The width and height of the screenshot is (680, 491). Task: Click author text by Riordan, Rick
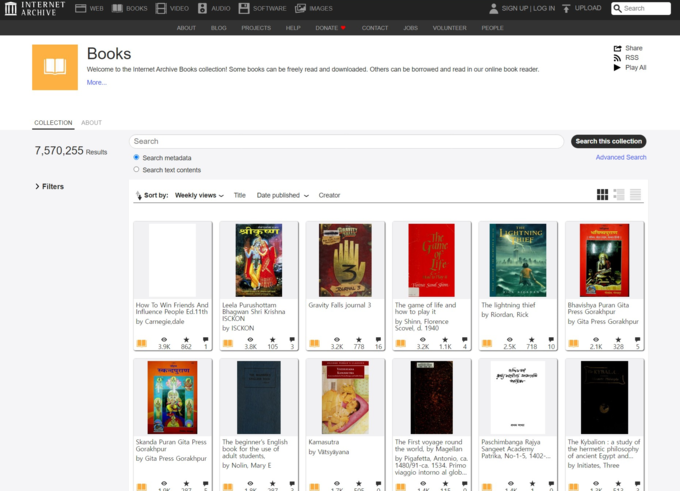click(x=505, y=315)
